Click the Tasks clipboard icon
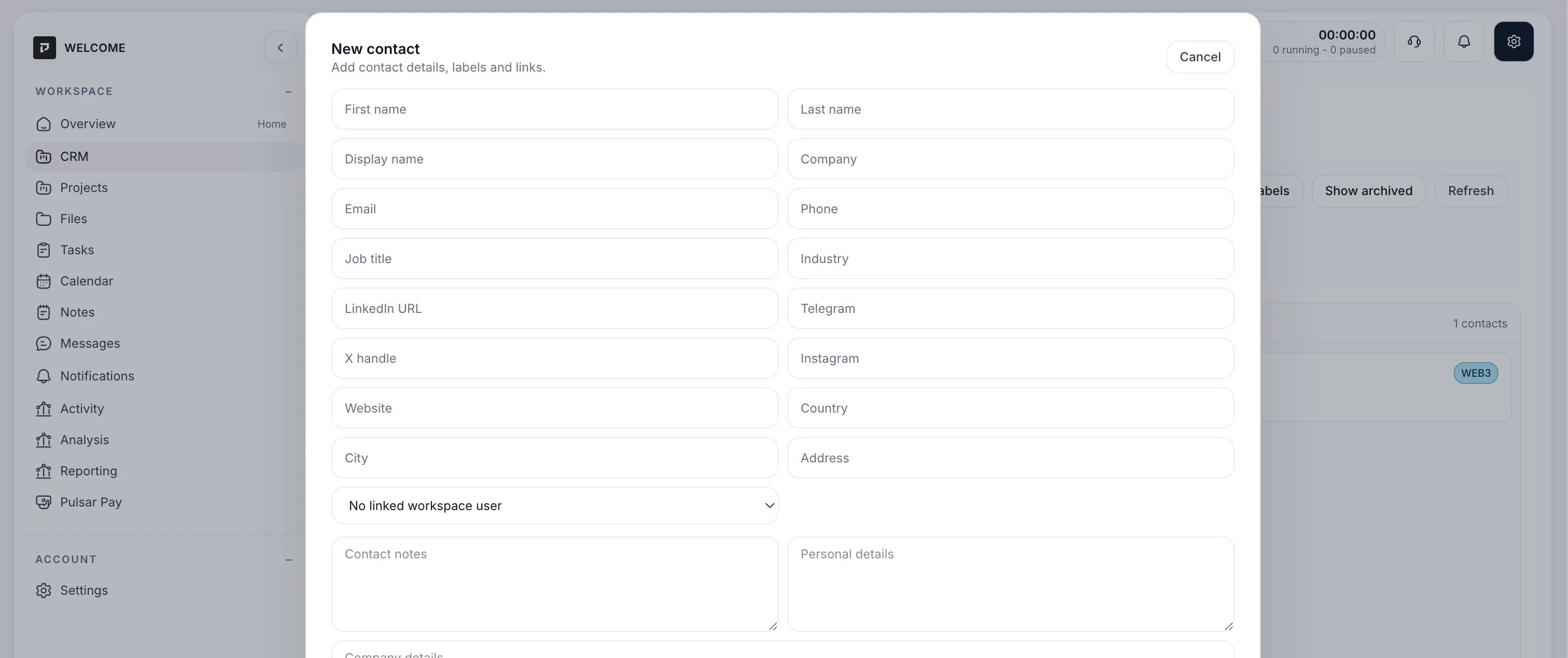Image resolution: width=1568 pixels, height=658 pixels. 43,250
